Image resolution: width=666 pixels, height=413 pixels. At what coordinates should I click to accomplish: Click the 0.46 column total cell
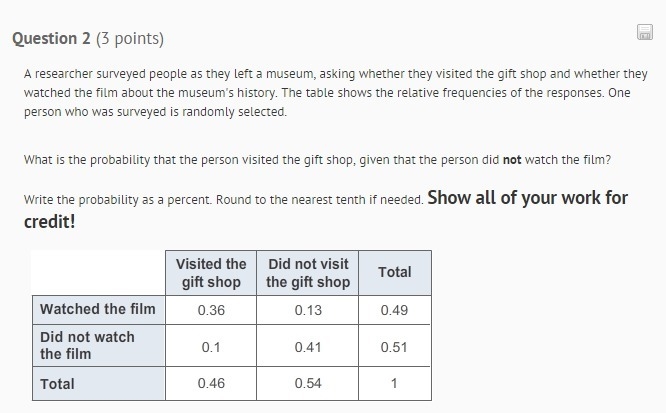tap(211, 383)
